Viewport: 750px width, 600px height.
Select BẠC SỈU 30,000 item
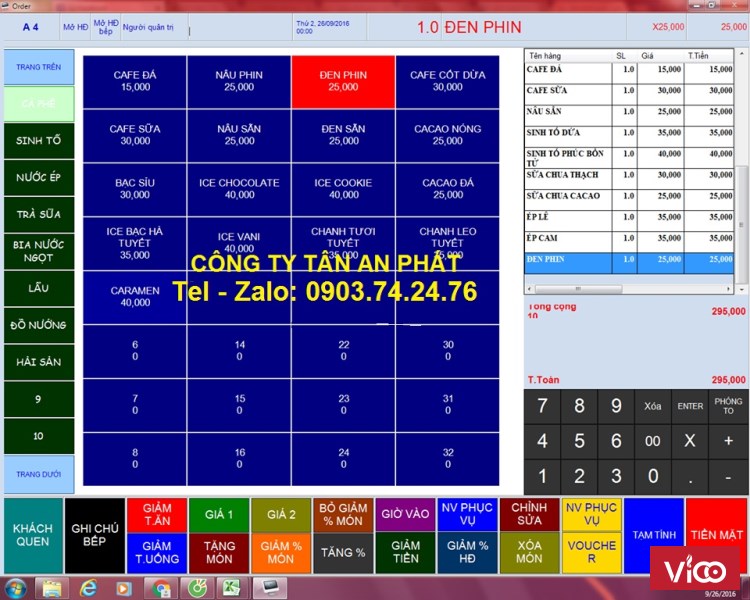pyautogui.click(x=135, y=189)
